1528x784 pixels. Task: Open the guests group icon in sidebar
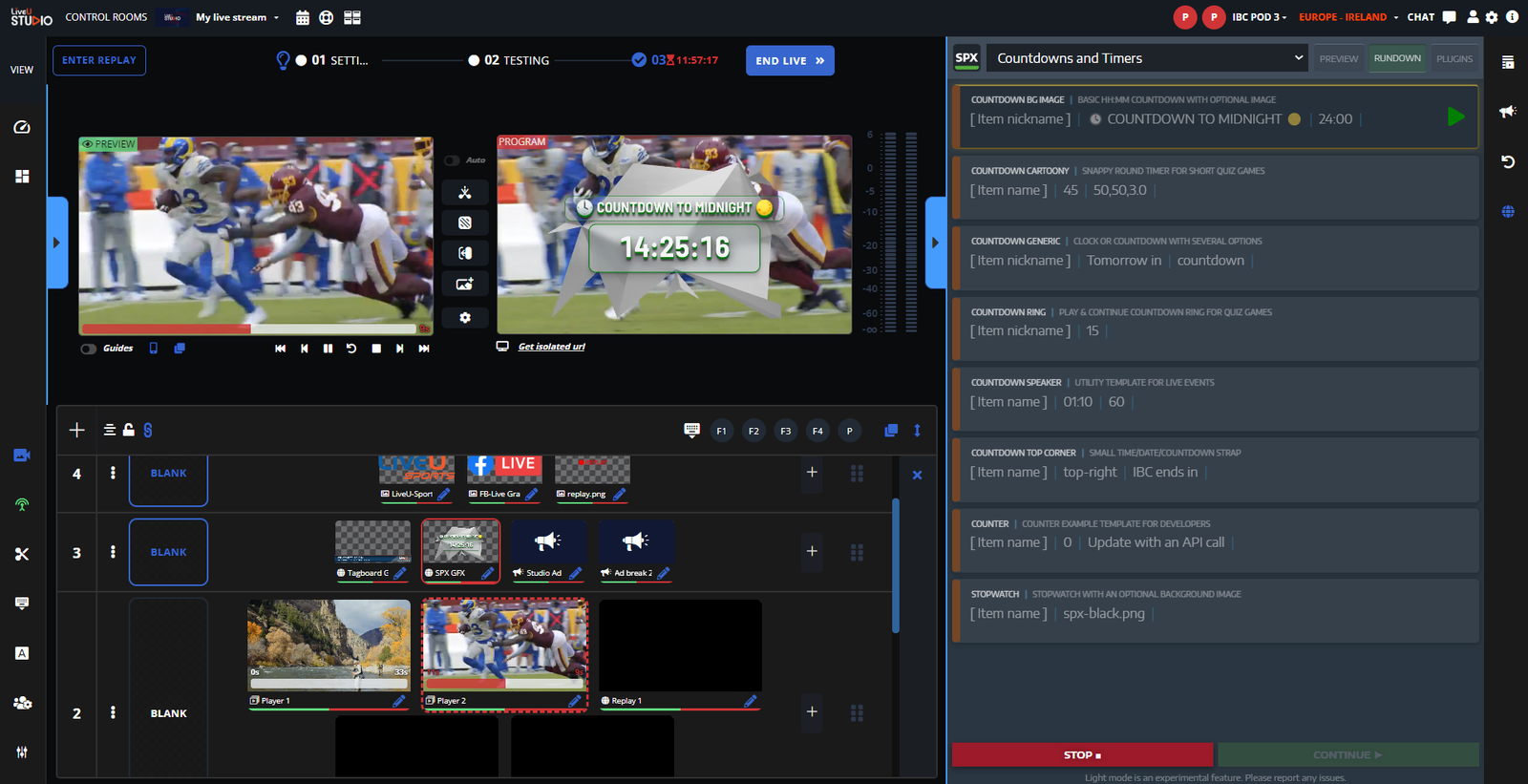(x=22, y=703)
